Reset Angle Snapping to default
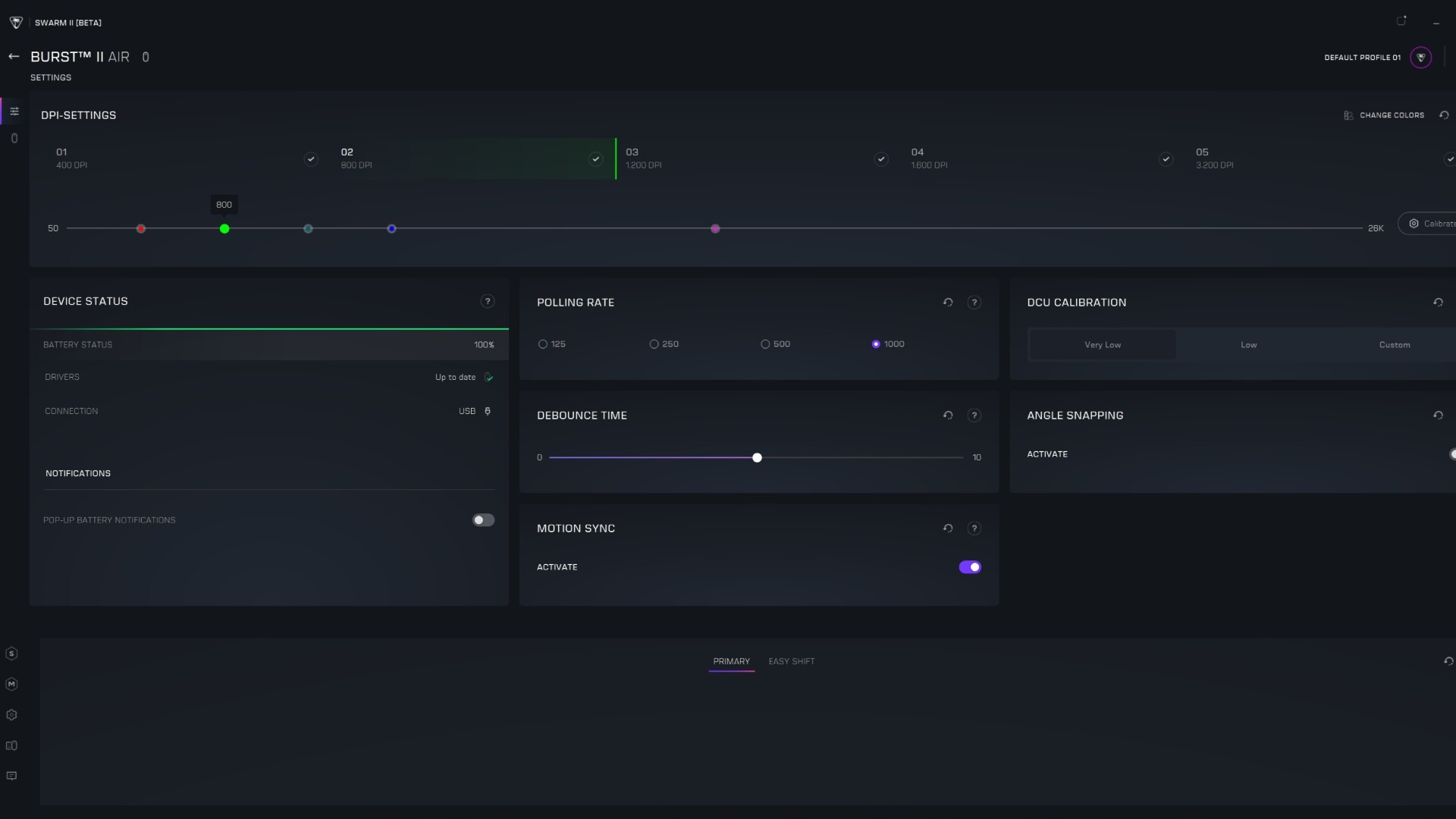Screen dimensions: 1456x819 tap(1438, 416)
